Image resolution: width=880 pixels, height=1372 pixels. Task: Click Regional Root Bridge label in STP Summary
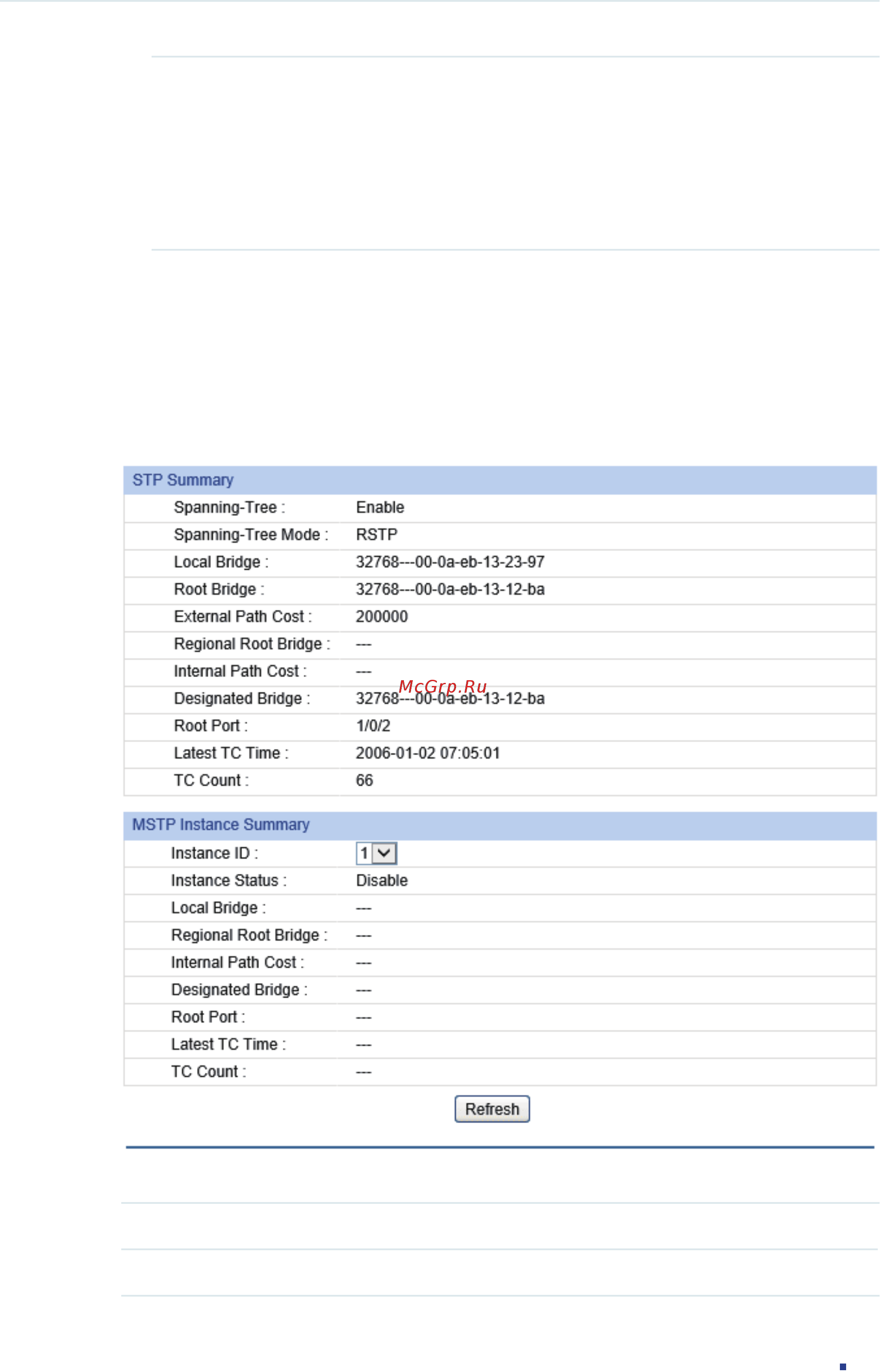tap(252, 644)
